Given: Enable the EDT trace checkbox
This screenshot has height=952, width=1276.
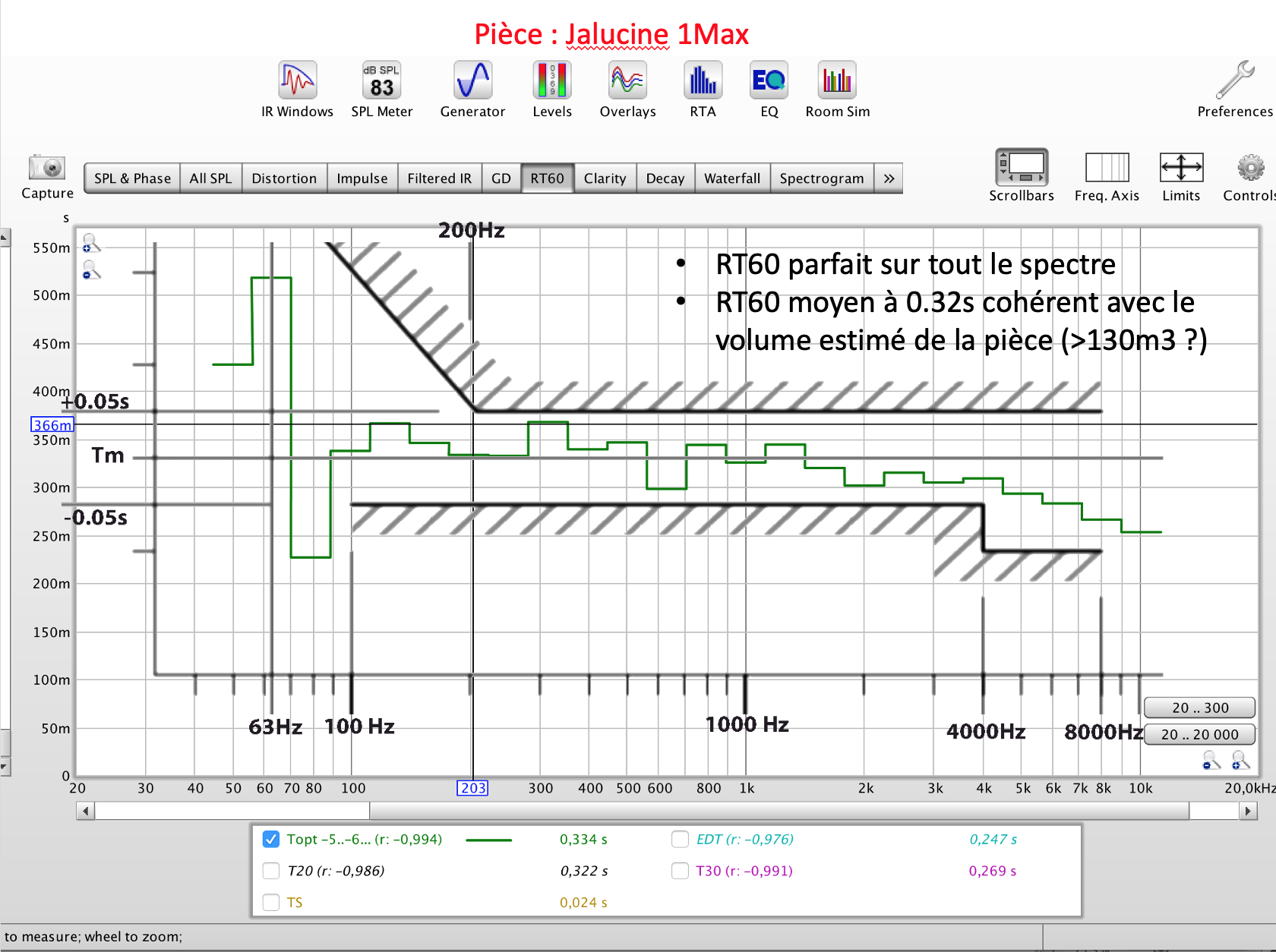Looking at the screenshot, I should [680, 839].
